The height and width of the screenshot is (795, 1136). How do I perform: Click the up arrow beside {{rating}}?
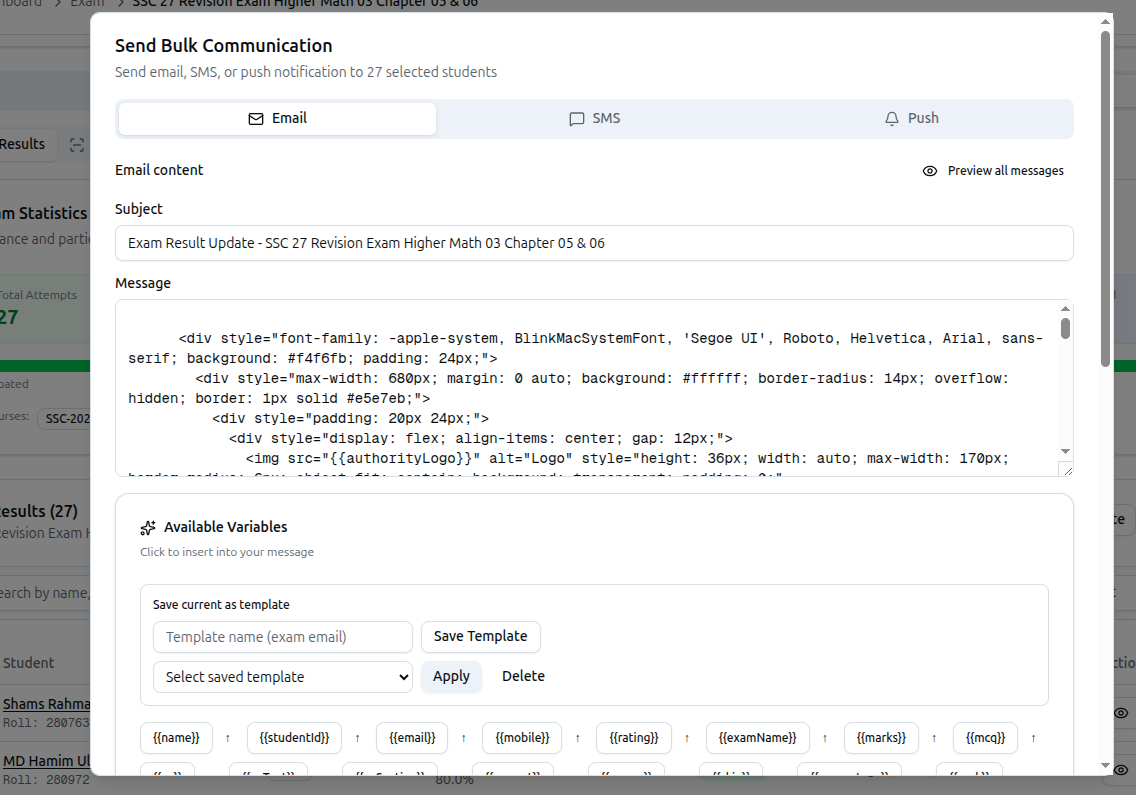687,738
